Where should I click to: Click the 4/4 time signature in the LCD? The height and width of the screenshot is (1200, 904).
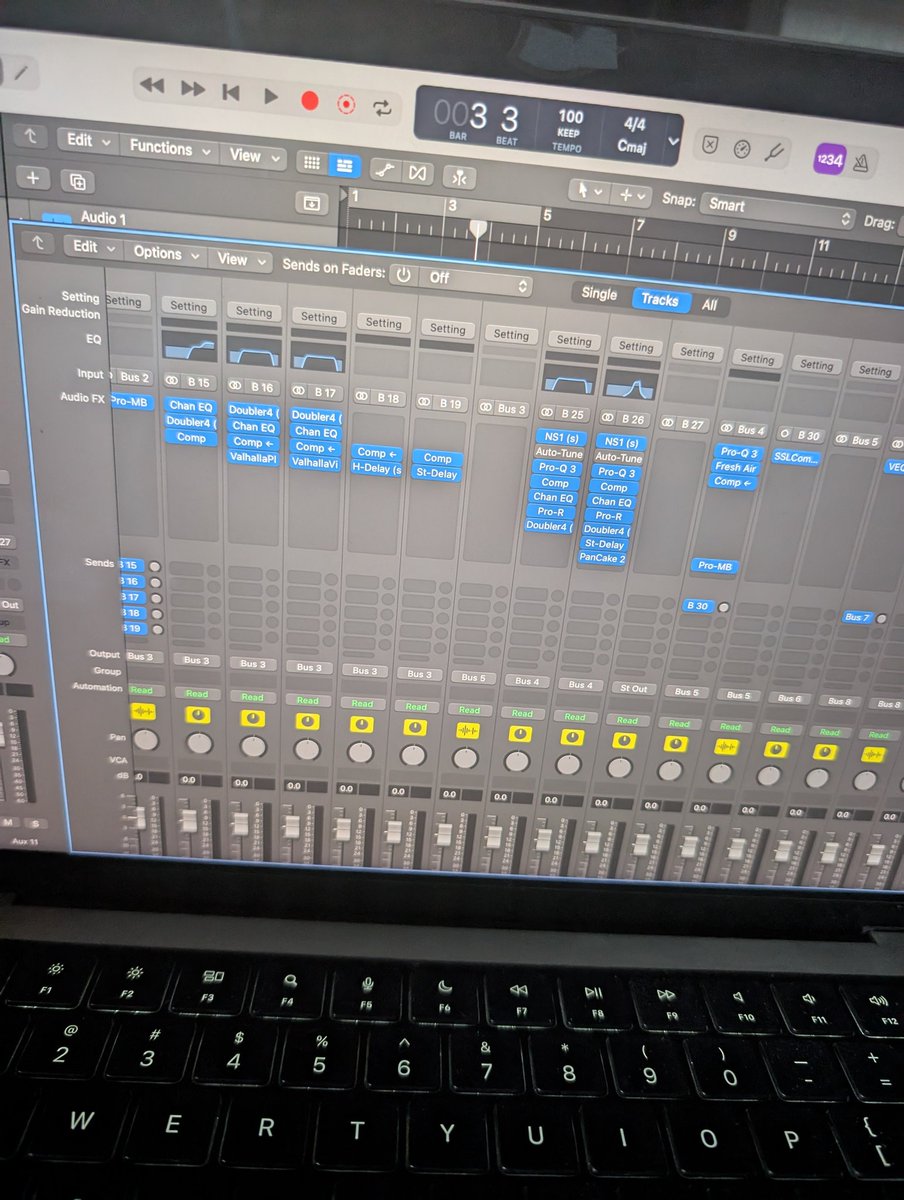pyautogui.click(x=634, y=125)
